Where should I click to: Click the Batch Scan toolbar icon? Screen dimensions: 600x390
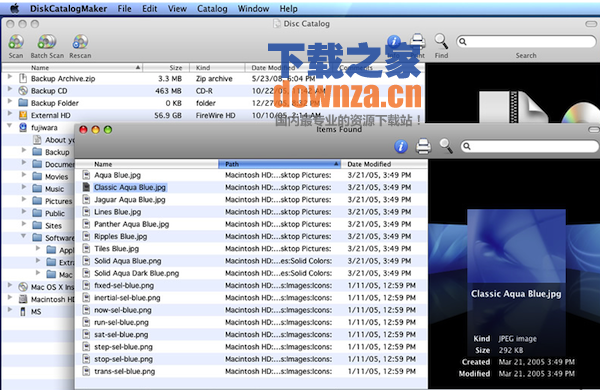(x=47, y=42)
